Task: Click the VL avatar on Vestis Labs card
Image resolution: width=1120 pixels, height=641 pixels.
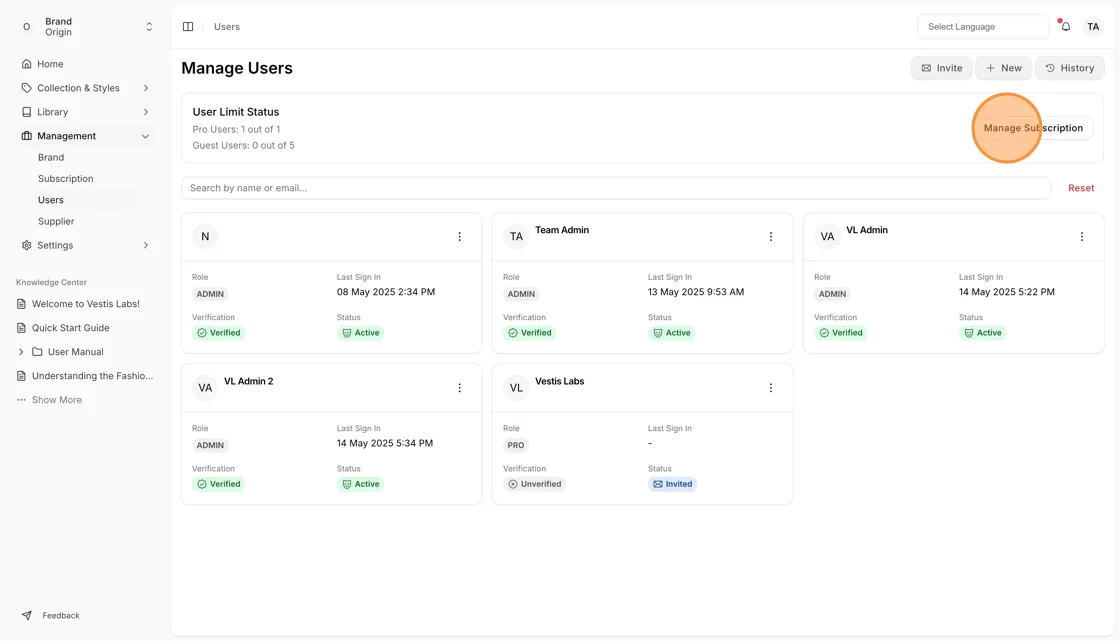Action: 516,388
